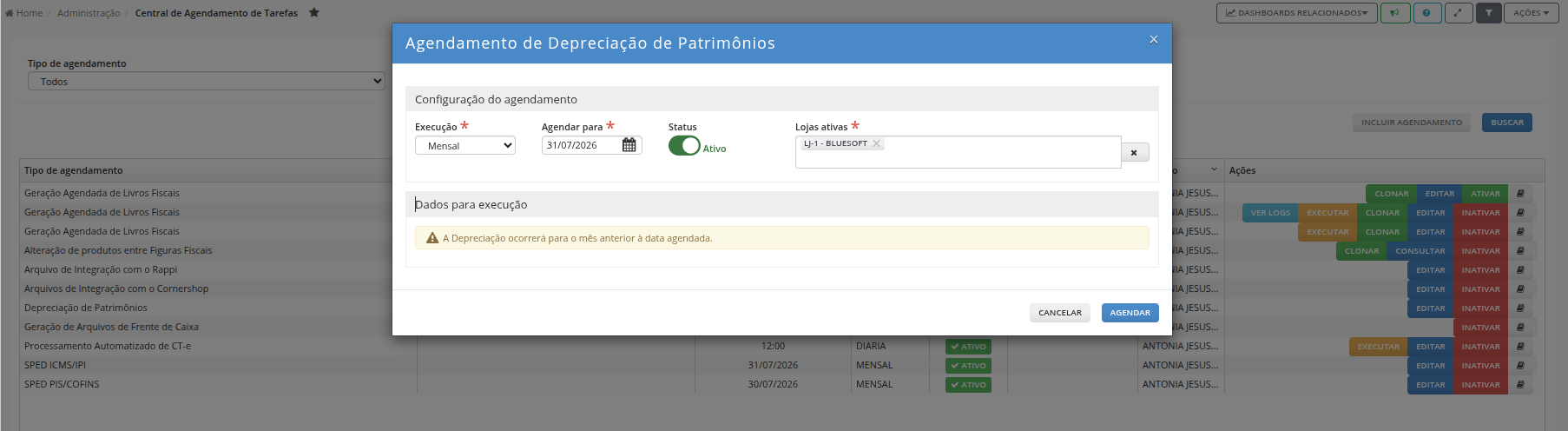Click inside the Lojas ativas field
The width and height of the screenshot is (1568, 431).
click(x=958, y=152)
